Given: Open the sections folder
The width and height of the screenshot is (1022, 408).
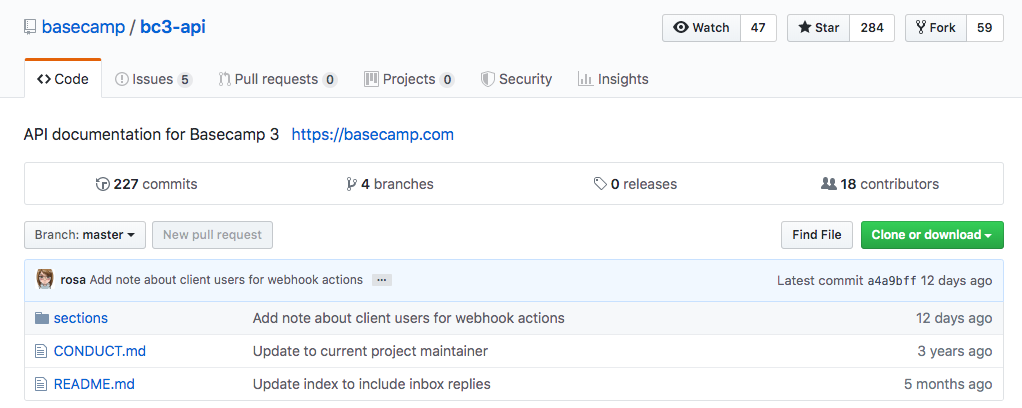Looking at the screenshot, I should click(81, 319).
